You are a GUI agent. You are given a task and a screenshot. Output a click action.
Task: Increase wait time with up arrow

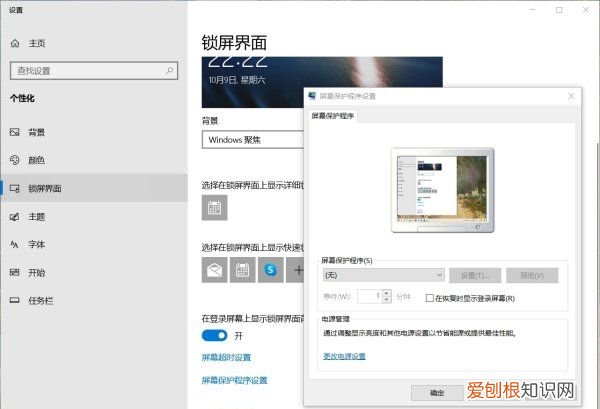click(387, 293)
